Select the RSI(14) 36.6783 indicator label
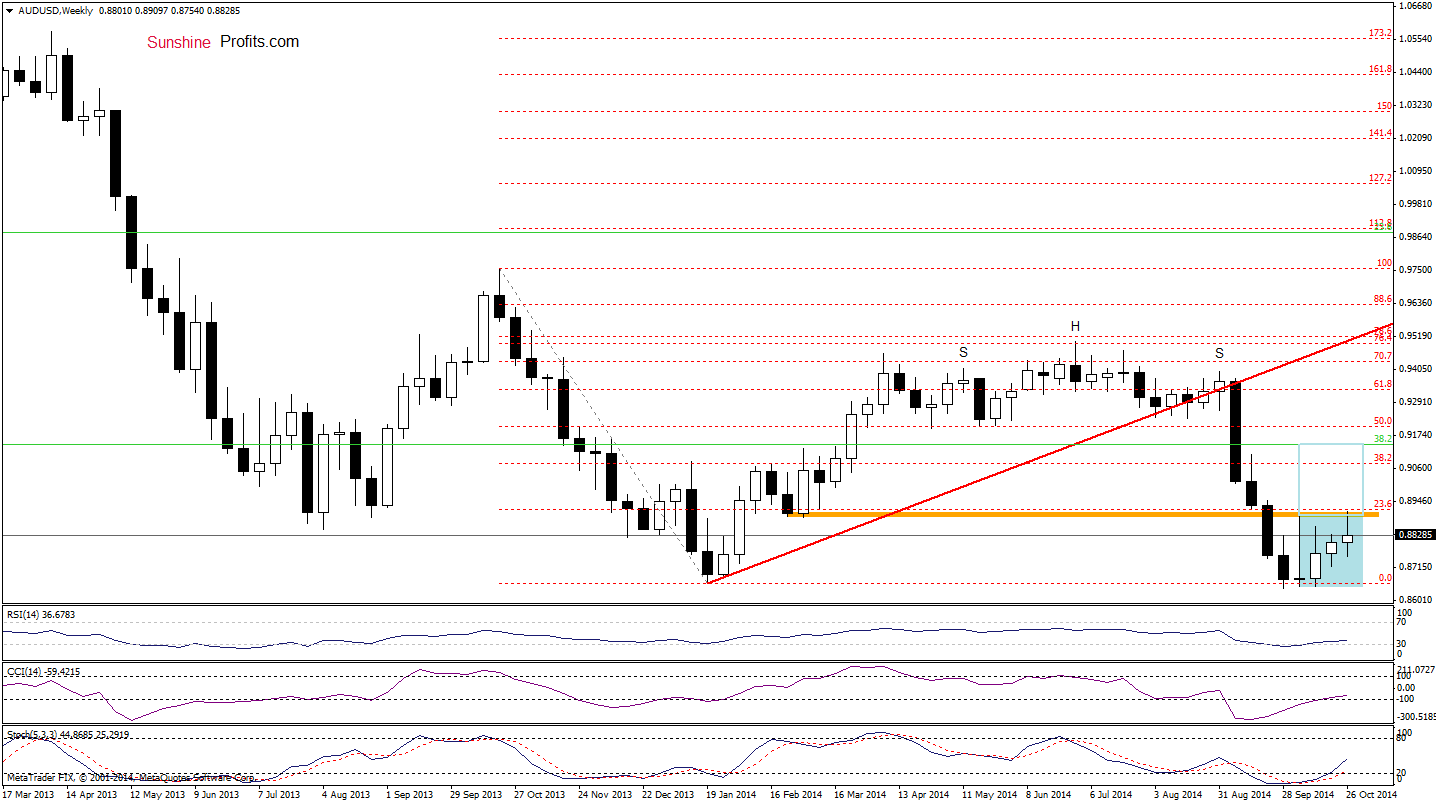 pos(43,615)
